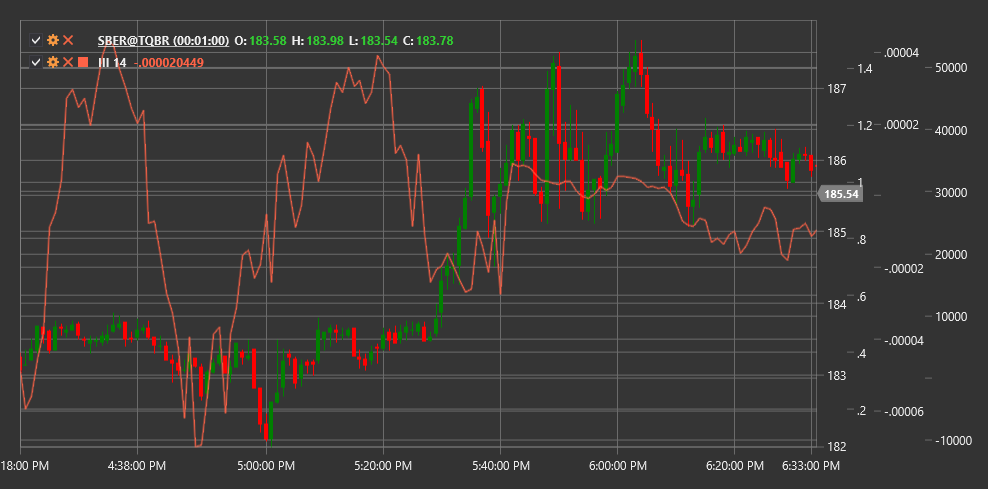
Task: Click 6:00:00 PM time axis label
Action: [617, 466]
